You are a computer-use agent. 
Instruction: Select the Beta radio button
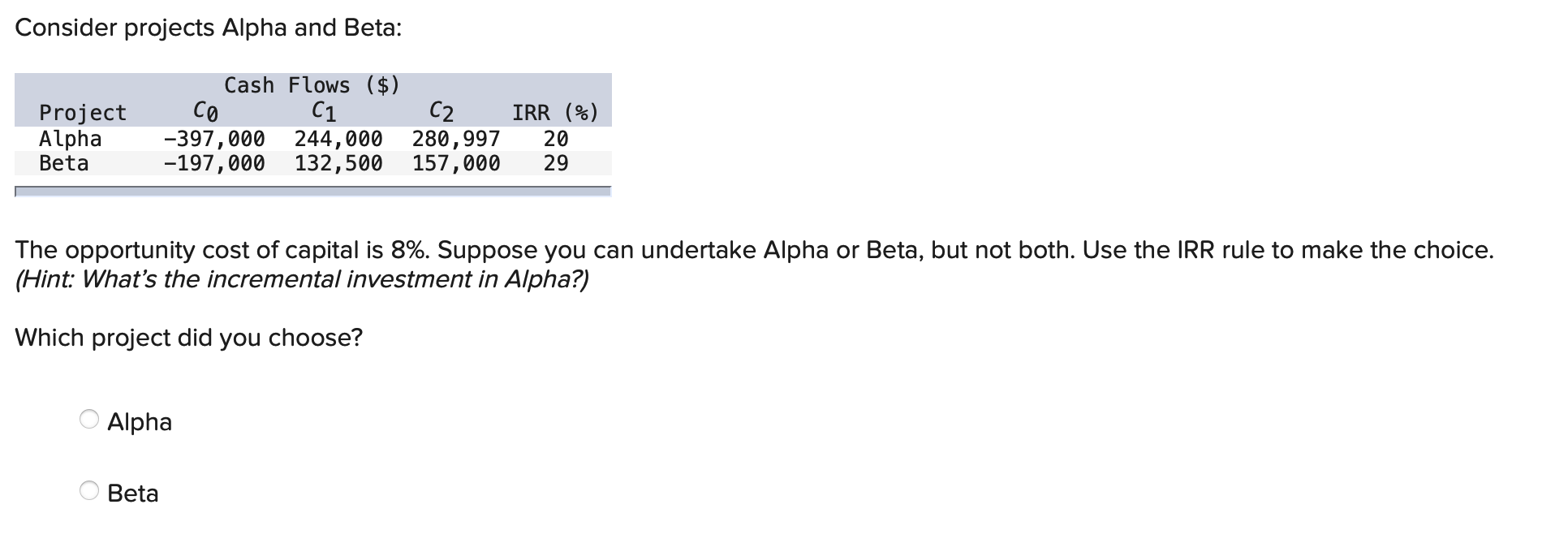point(90,492)
